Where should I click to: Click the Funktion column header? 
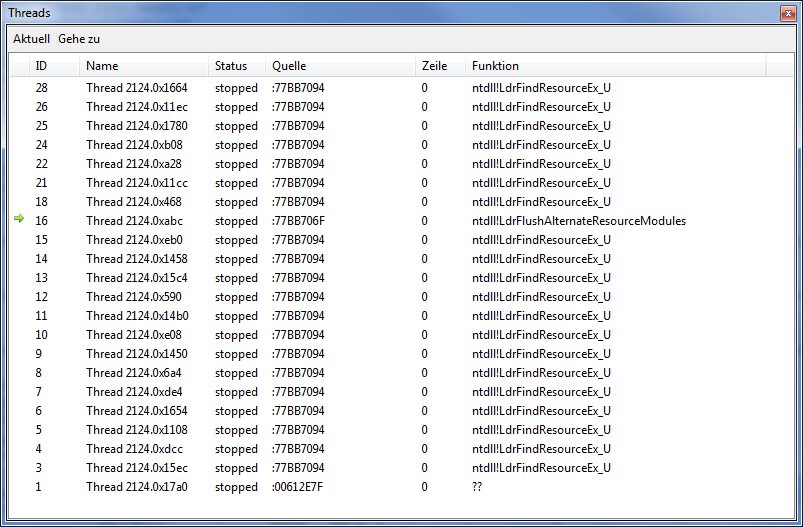pos(496,66)
